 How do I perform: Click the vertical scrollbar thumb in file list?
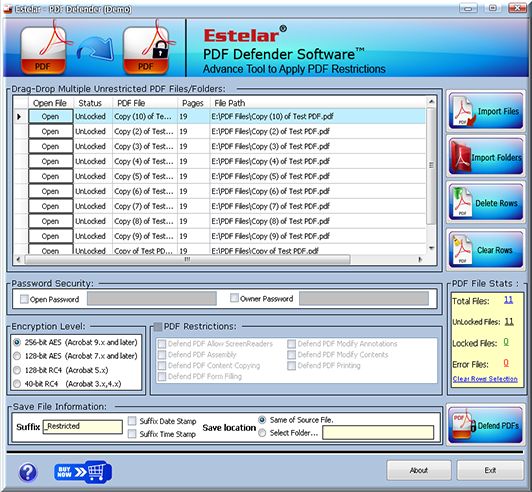[x=431, y=166]
